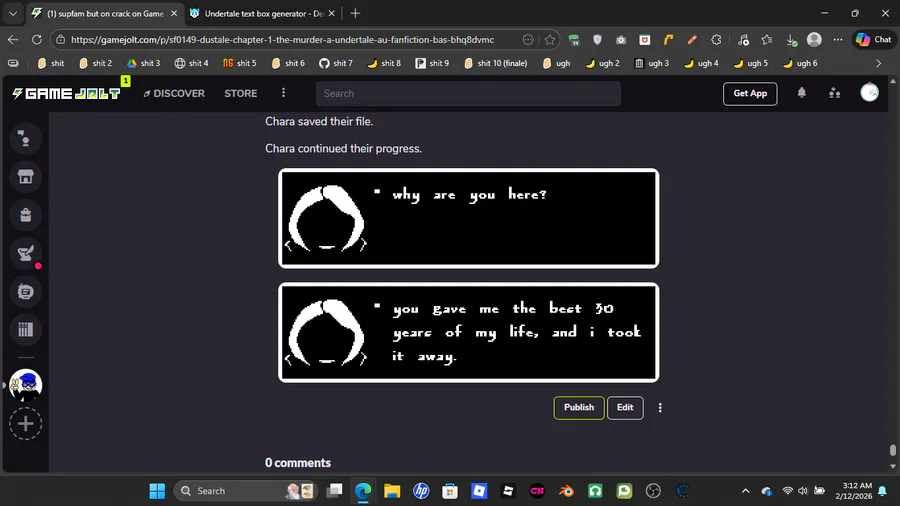
Task: Open Blender from the taskbar
Action: [566, 491]
